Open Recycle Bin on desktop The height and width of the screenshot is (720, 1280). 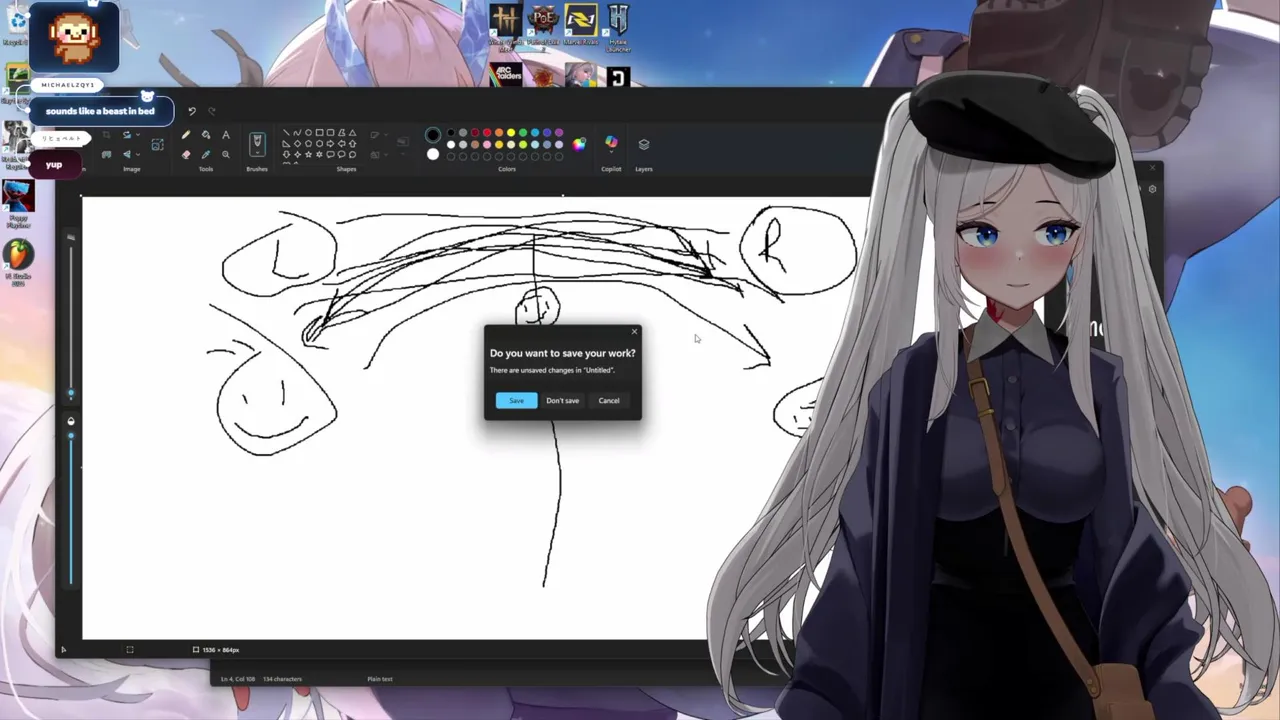pos(16,25)
